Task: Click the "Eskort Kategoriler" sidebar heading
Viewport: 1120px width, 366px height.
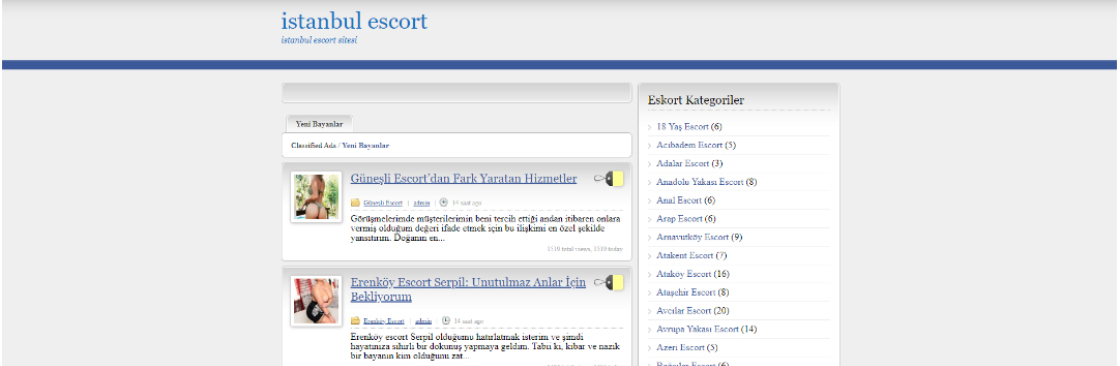Action: coord(696,100)
